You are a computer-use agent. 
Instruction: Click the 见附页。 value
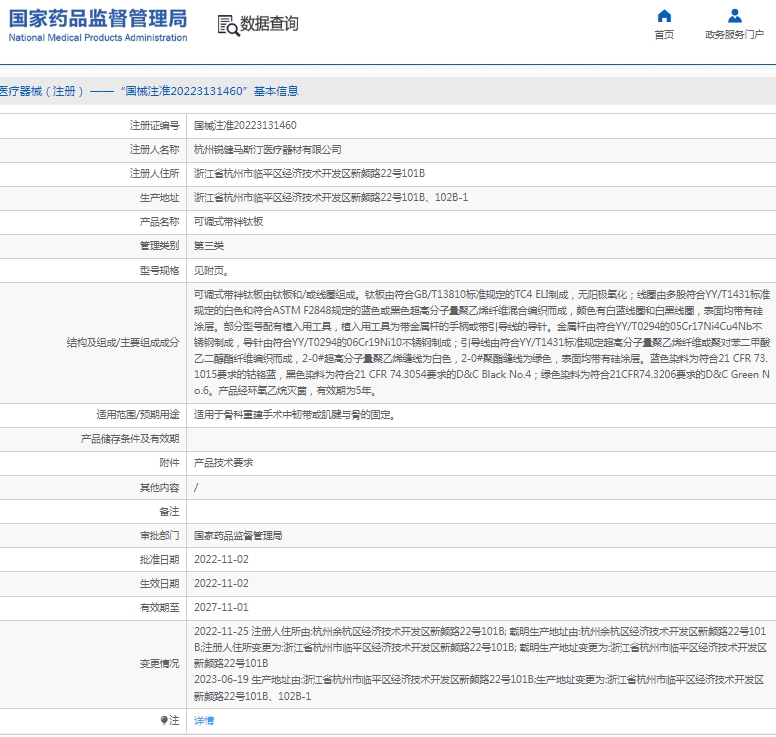point(211,271)
